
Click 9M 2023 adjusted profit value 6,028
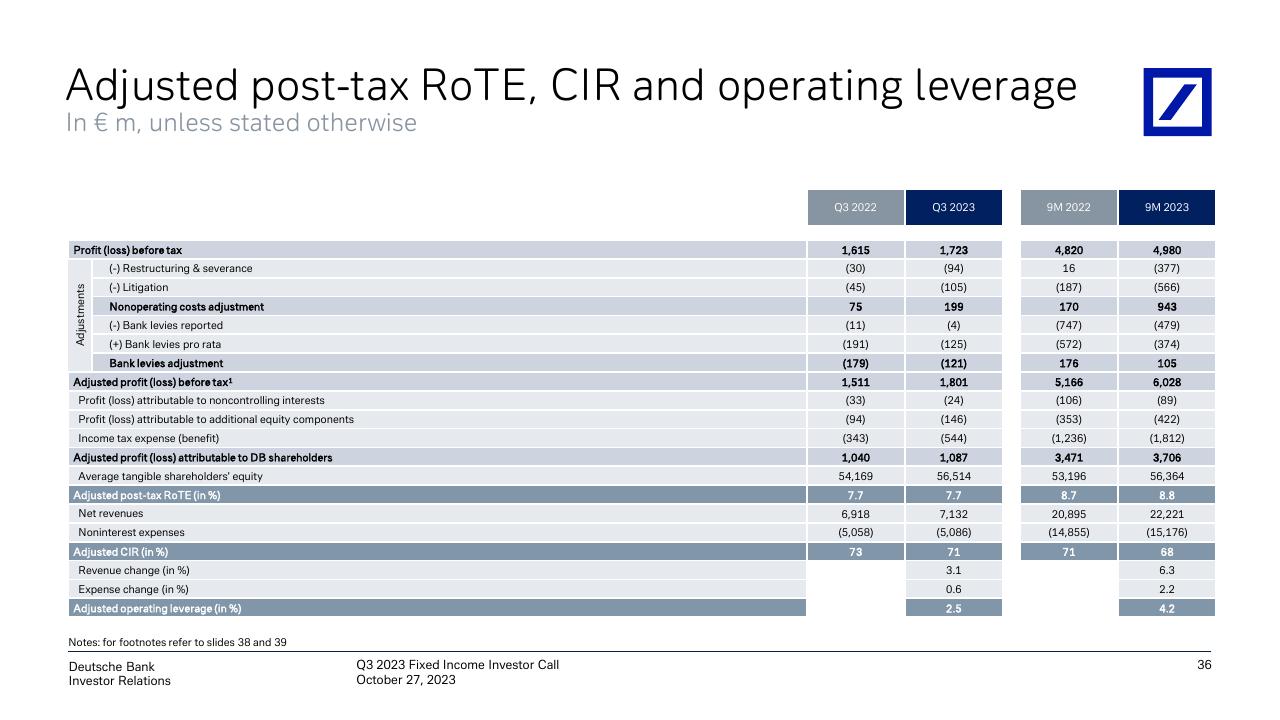[1167, 382]
